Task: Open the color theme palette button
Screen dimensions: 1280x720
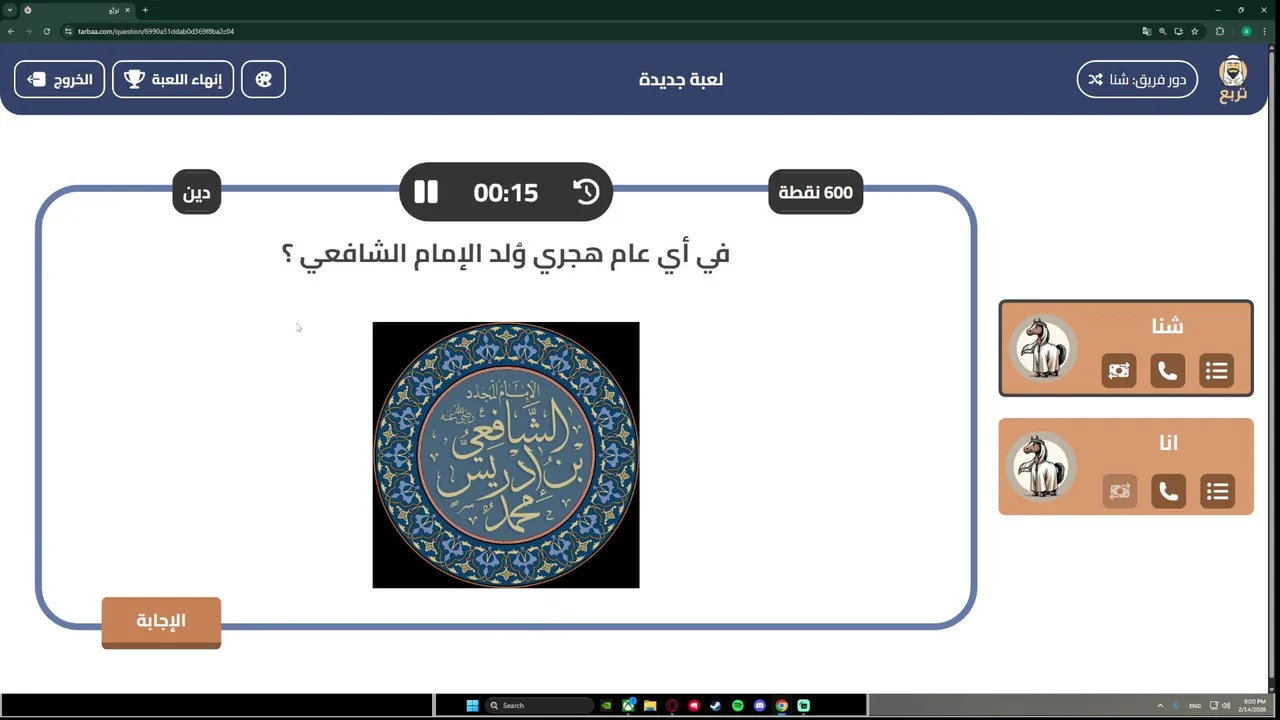Action: 264,79
